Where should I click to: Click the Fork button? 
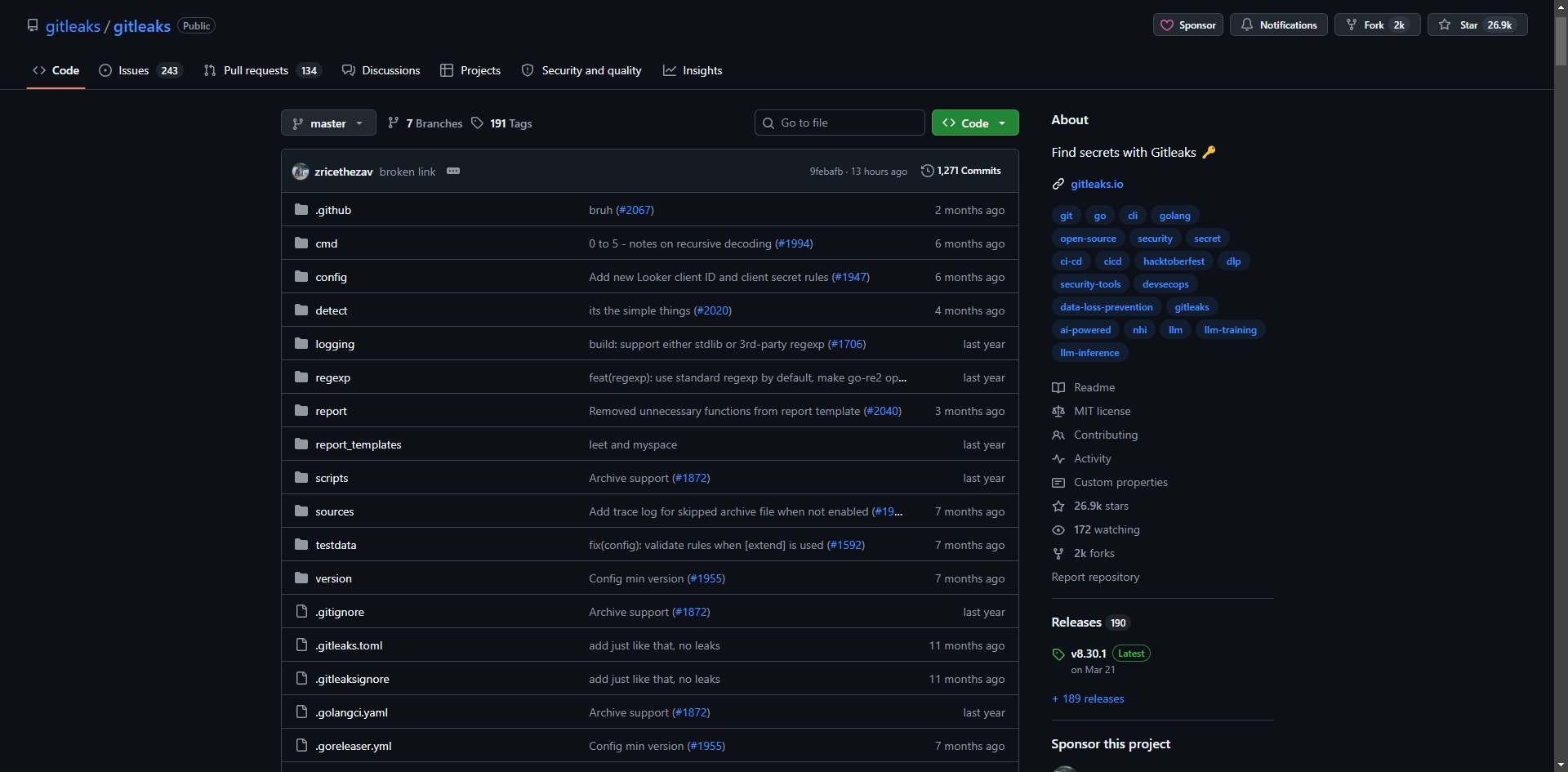1377,25
